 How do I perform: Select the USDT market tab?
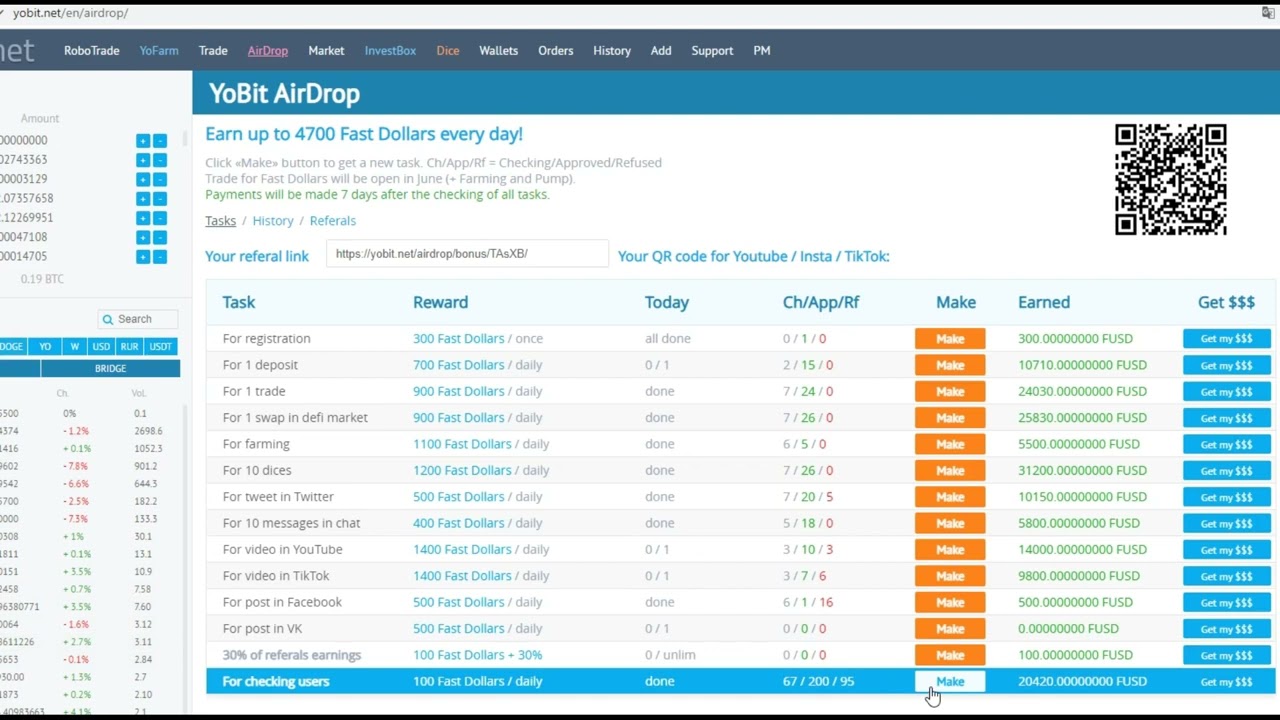click(x=160, y=346)
